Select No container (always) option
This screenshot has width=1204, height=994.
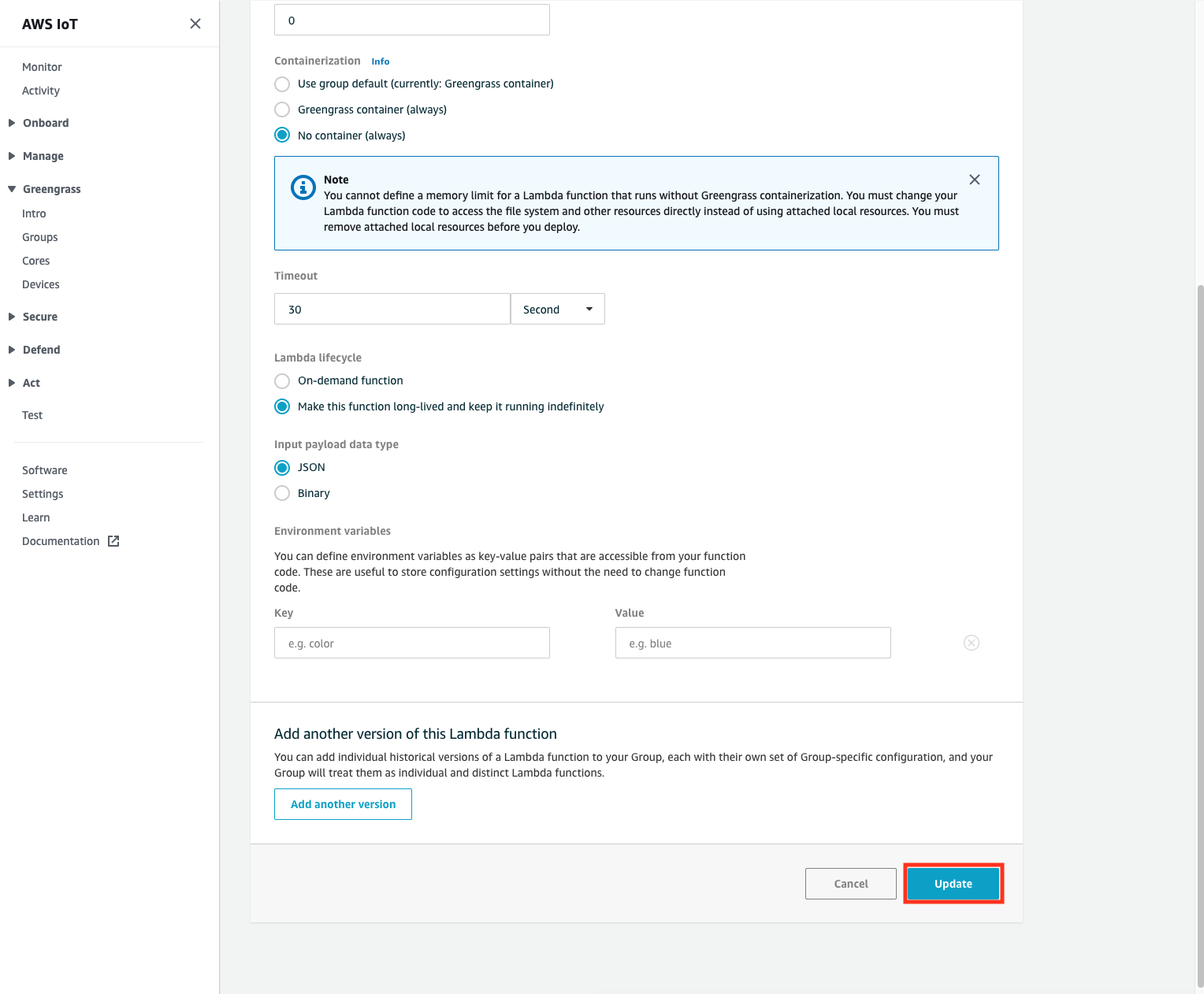(x=282, y=135)
